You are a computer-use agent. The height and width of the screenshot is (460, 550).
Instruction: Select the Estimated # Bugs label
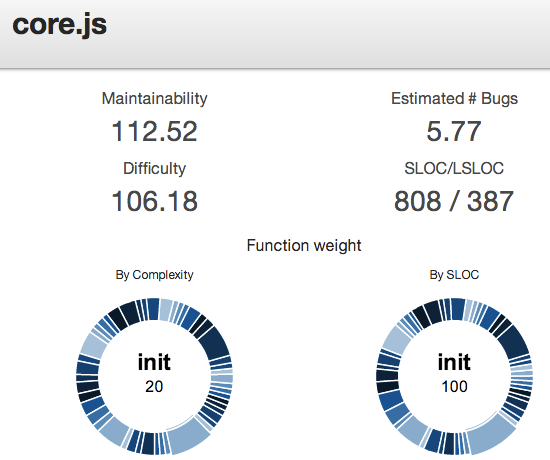454,99
